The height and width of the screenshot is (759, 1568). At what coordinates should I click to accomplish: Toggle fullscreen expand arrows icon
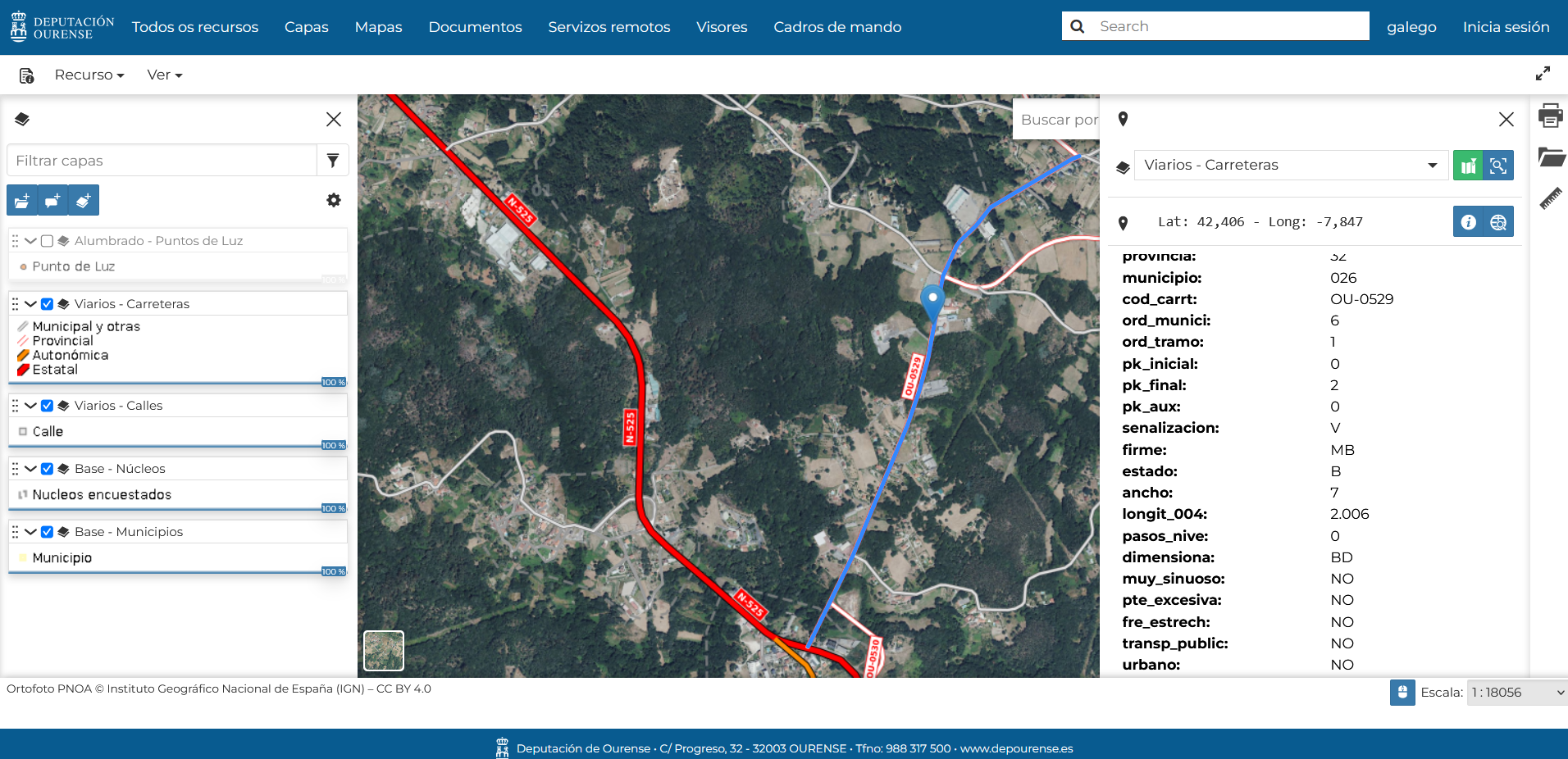coord(1543,74)
